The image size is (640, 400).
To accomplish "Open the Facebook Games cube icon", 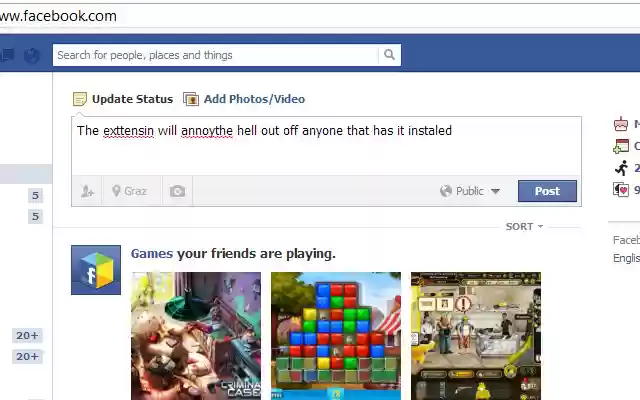I will pos(96,270).
